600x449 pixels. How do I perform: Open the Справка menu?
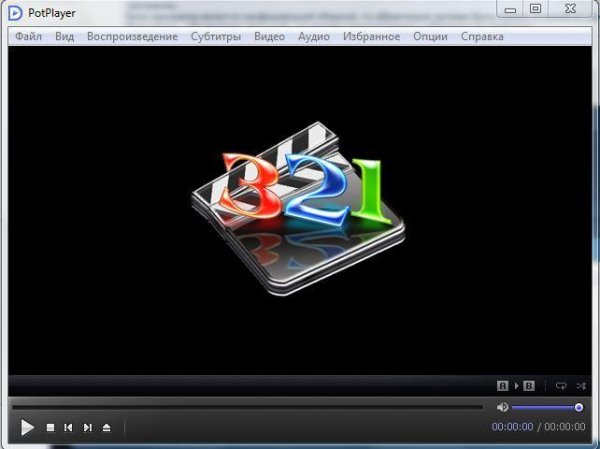[x=482, y=36]
